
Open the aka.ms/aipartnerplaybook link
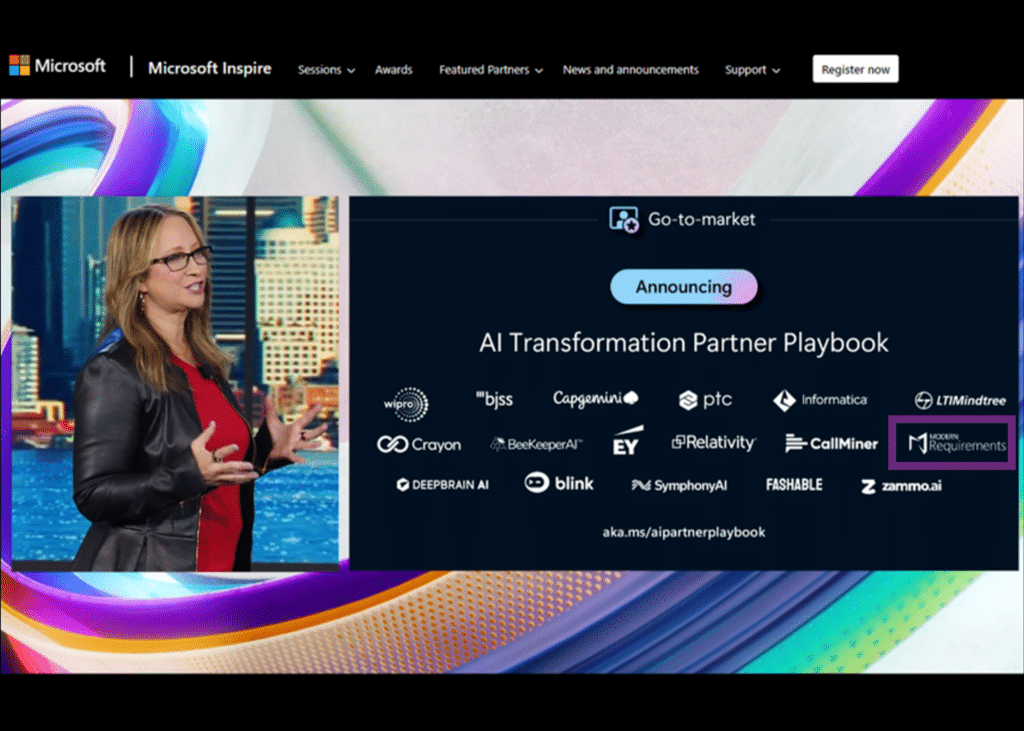(684, 532)
